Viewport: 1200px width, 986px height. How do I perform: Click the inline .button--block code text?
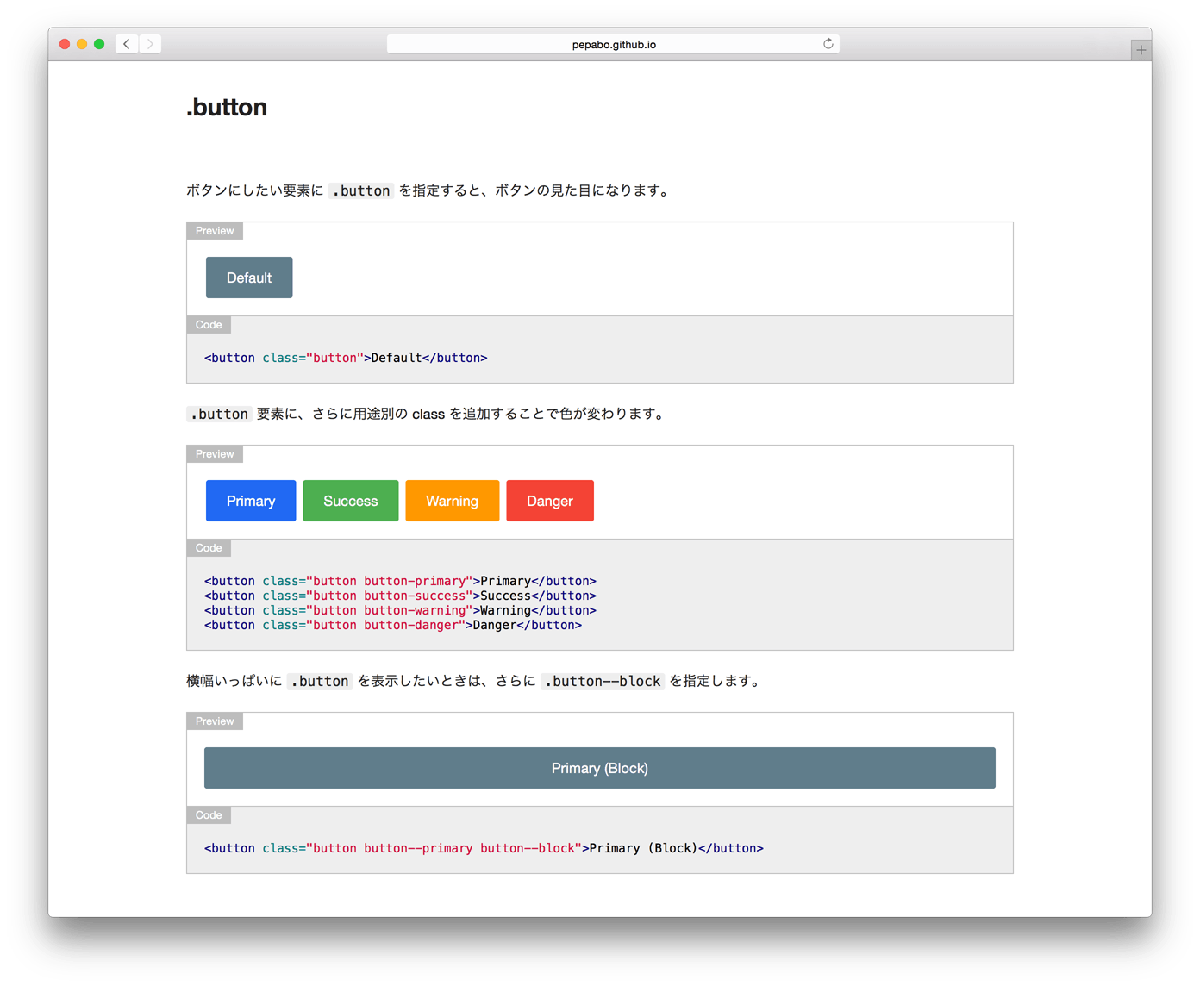point(602,682)
